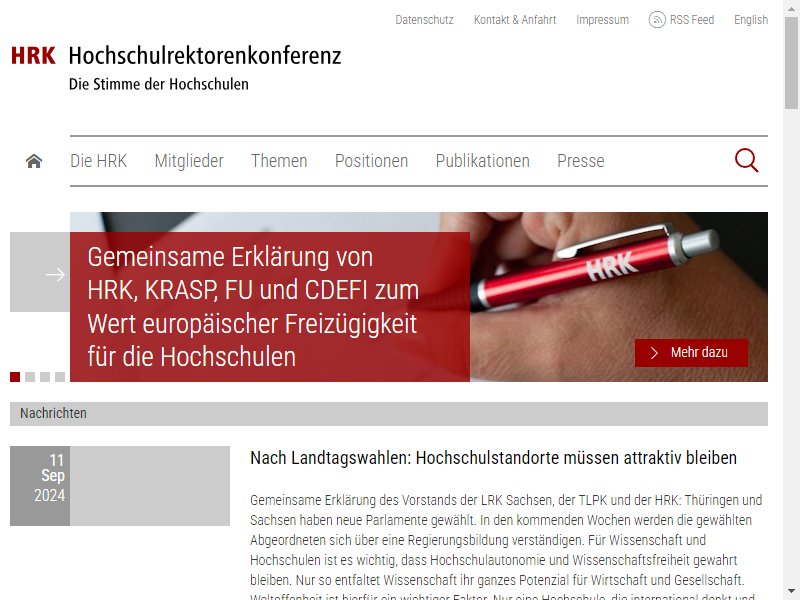
Task: Switch language to English
Action: [x=751, y=20]
